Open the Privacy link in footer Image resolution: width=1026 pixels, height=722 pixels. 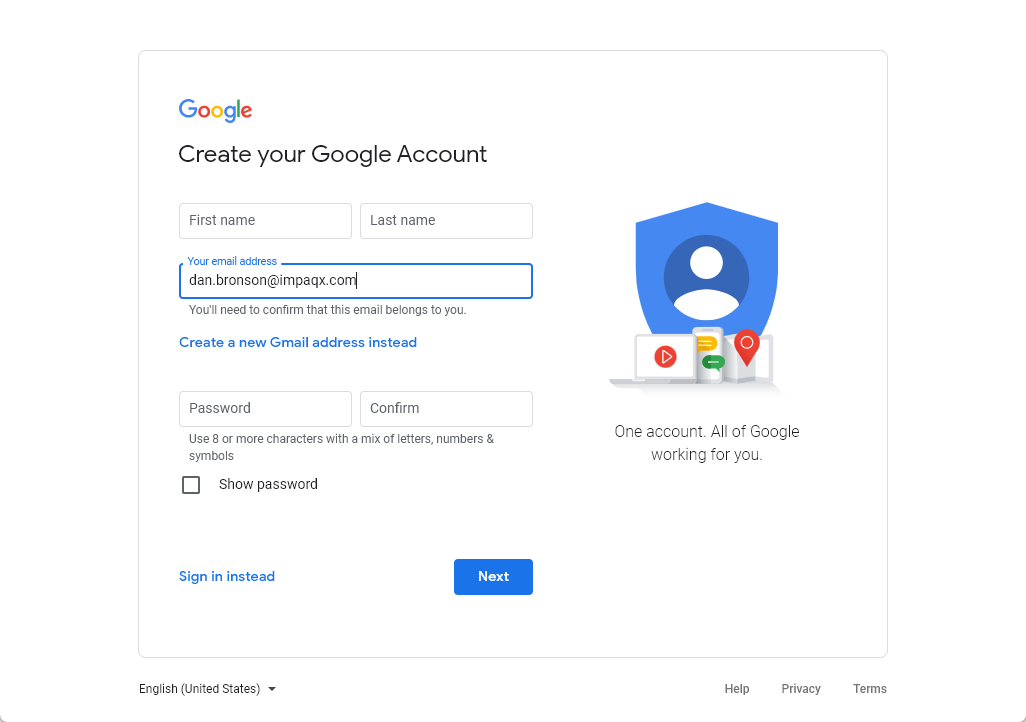[801, 689]
